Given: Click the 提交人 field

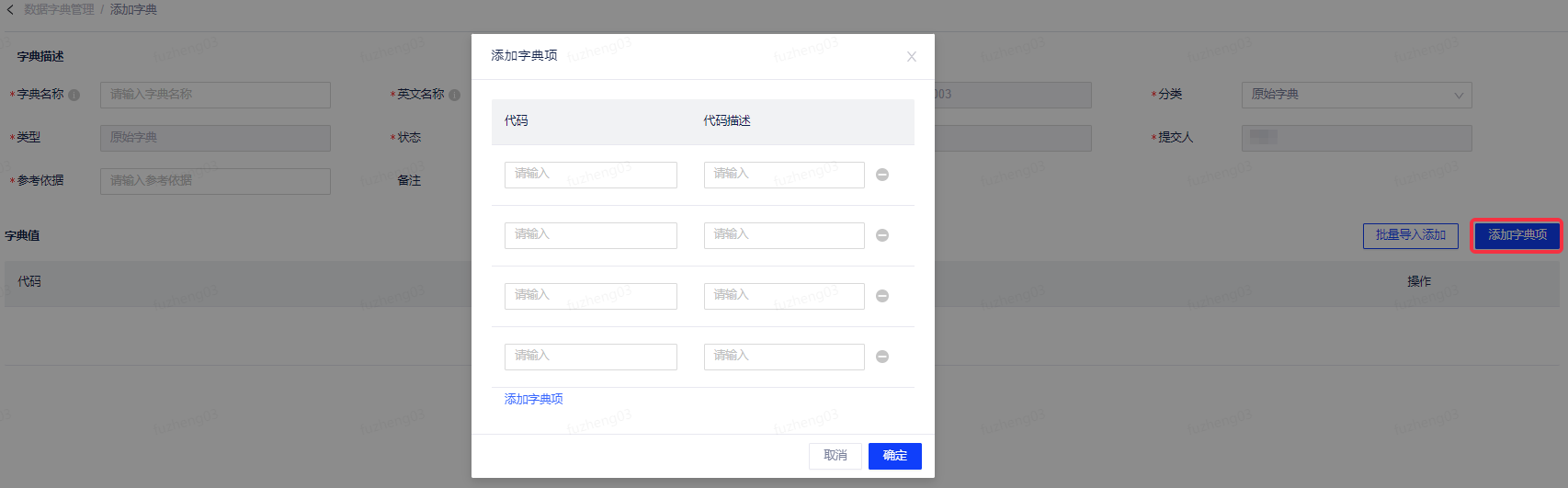Looking at the screenshot, I should (x=1357, y=138).
